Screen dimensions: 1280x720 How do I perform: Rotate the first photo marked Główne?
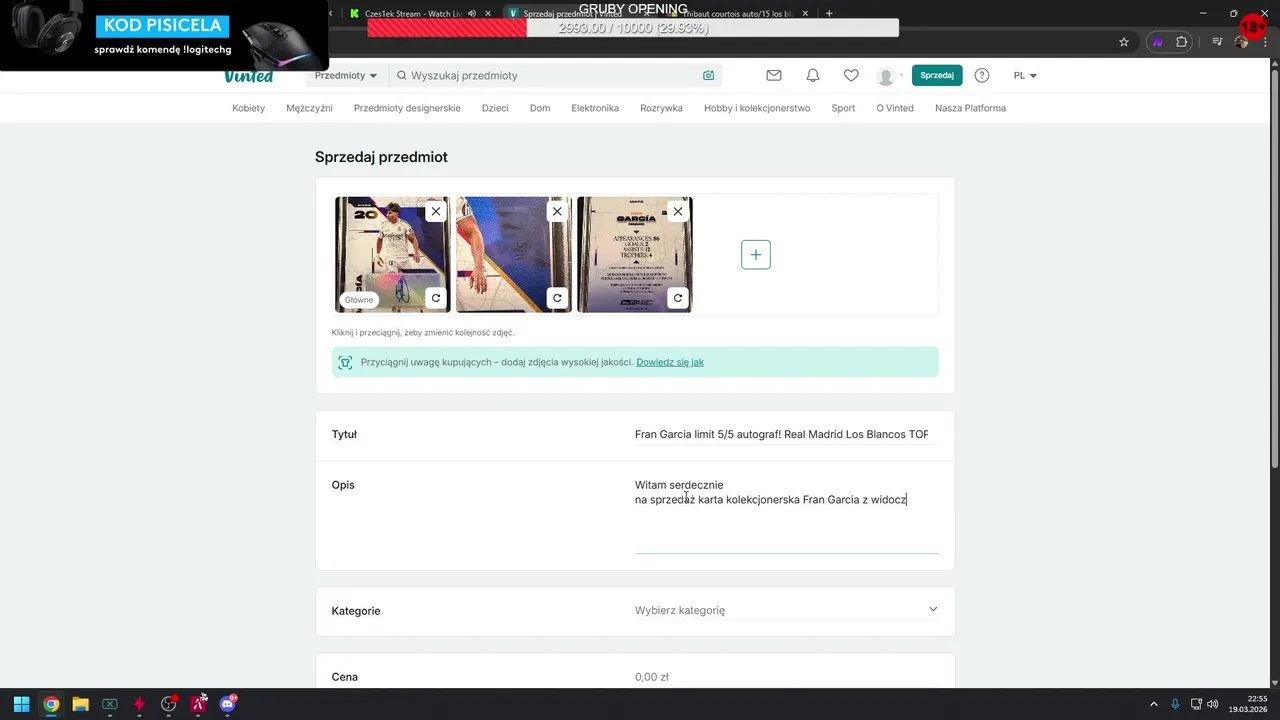tap(435, 298)
